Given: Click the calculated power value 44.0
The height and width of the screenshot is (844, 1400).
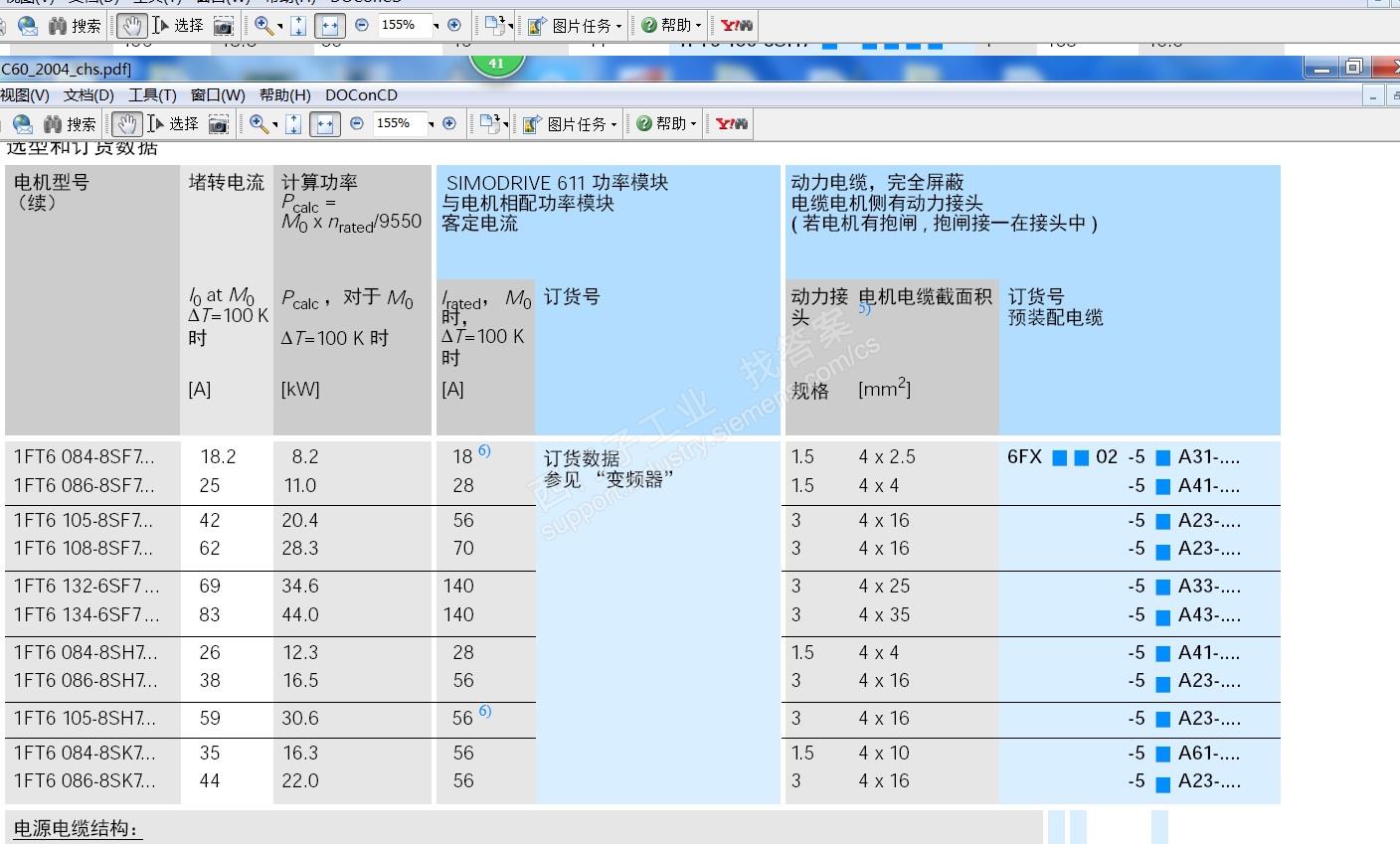Looking at the screenshot, I should click(x=300, y=615).
